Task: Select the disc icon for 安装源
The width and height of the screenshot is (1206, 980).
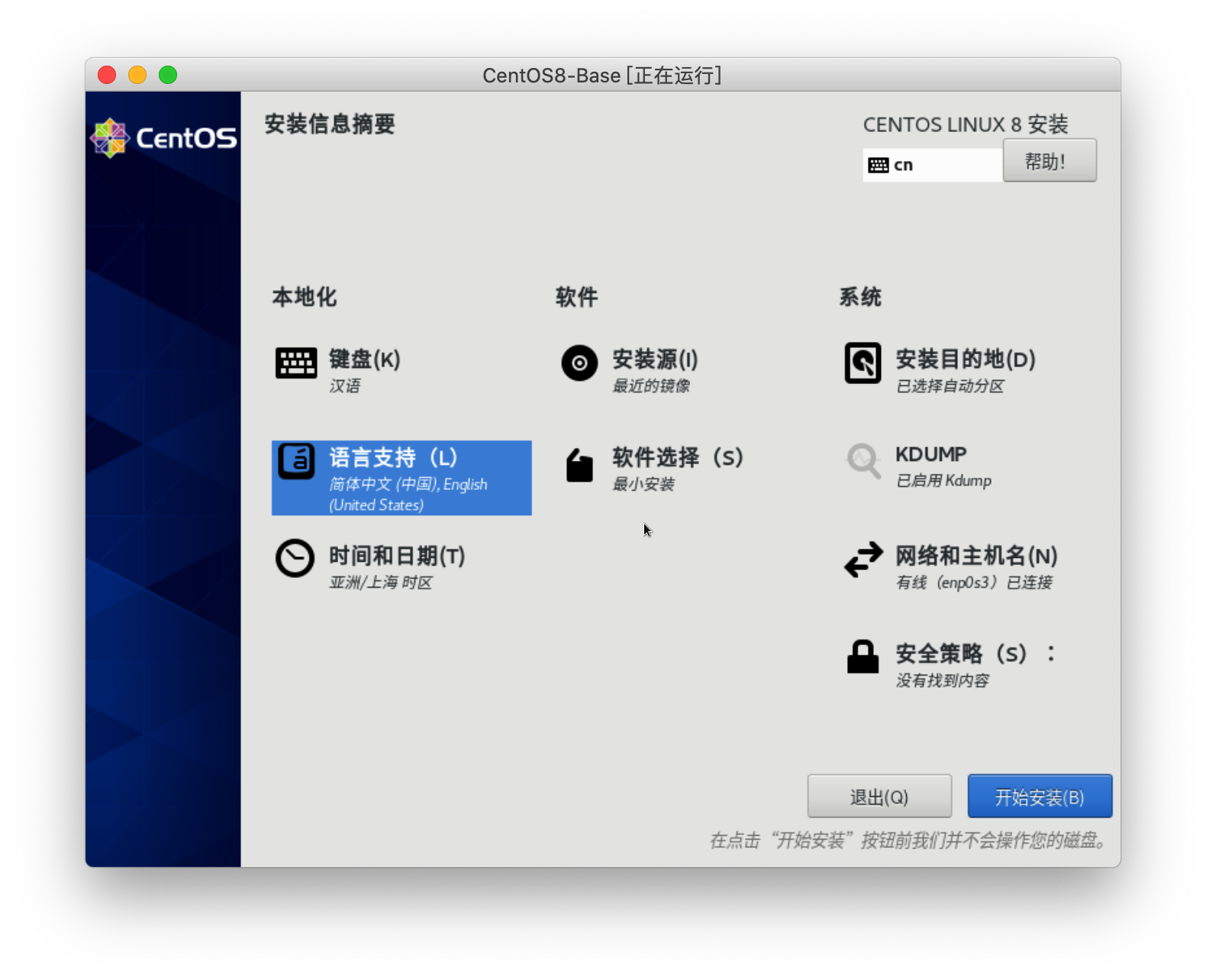Action: click(579, 363)
